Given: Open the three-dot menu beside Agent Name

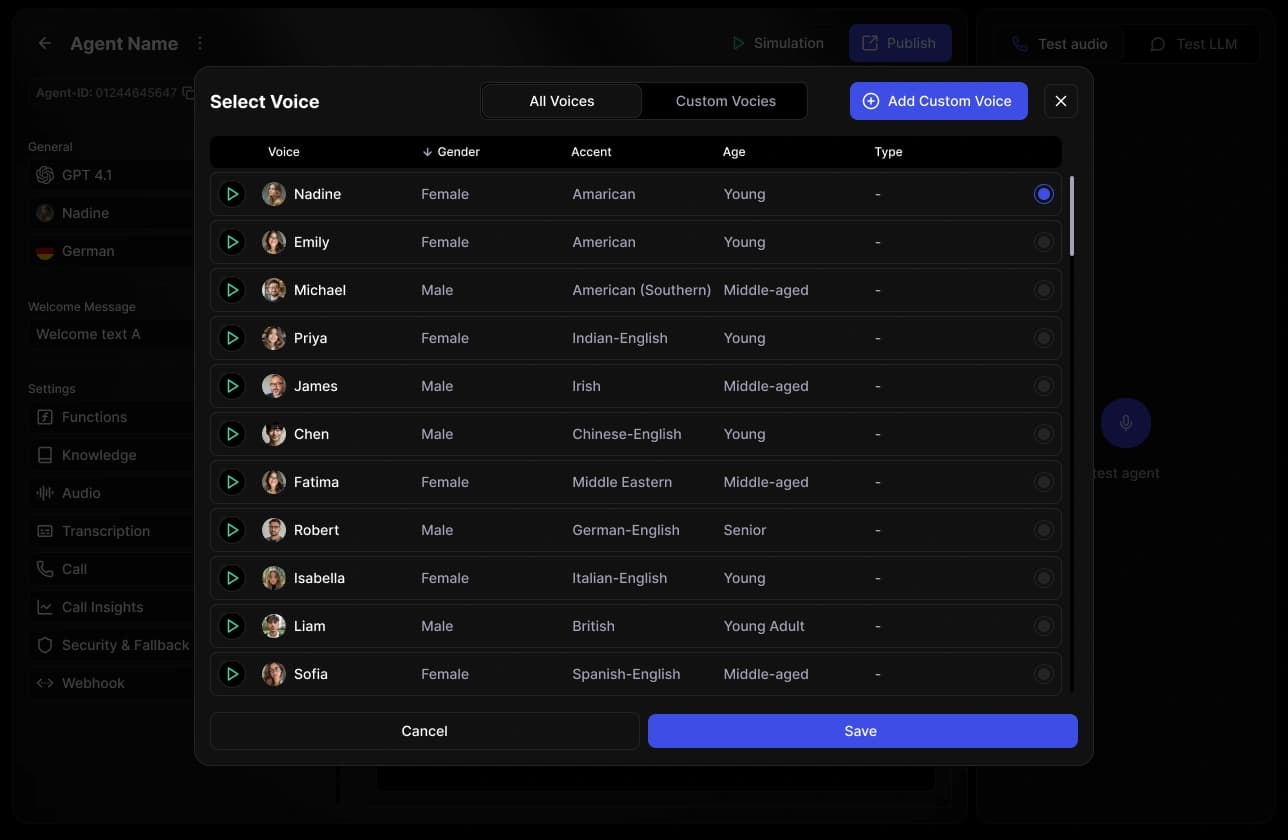Looking at the screenshot, I should (200, 44).
